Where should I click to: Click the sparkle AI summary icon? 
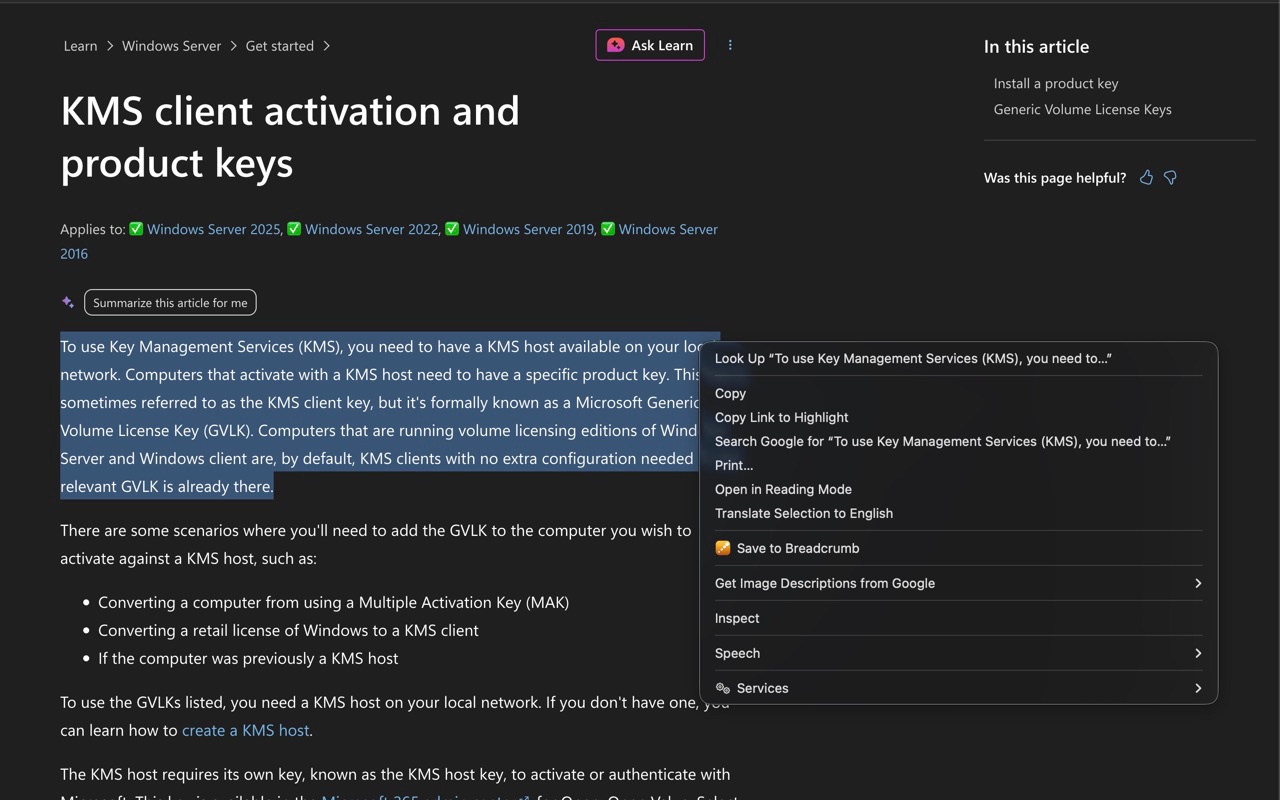tap(68, 302)
